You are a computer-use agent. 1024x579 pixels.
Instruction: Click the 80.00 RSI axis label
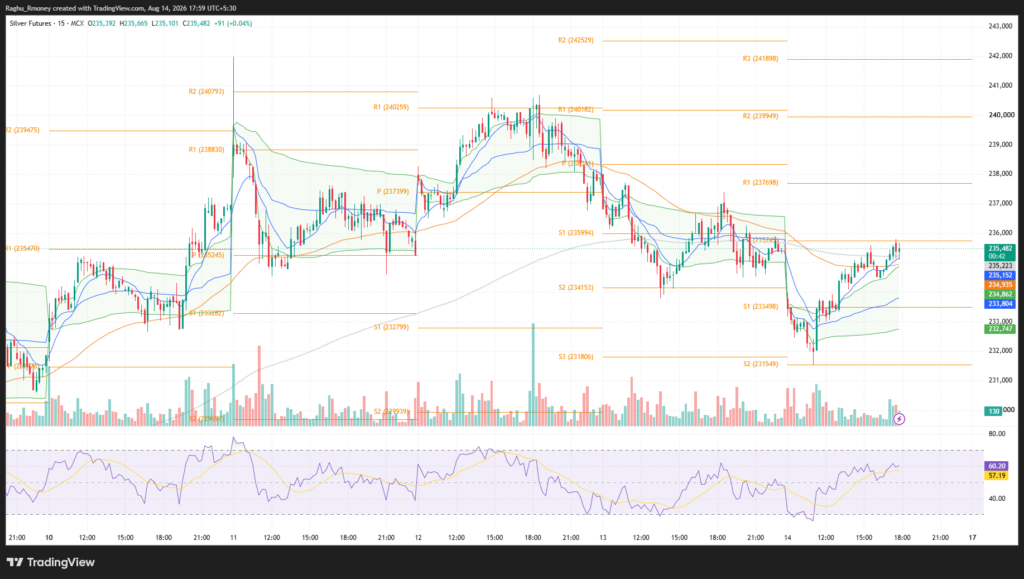[x=997, y=434]
